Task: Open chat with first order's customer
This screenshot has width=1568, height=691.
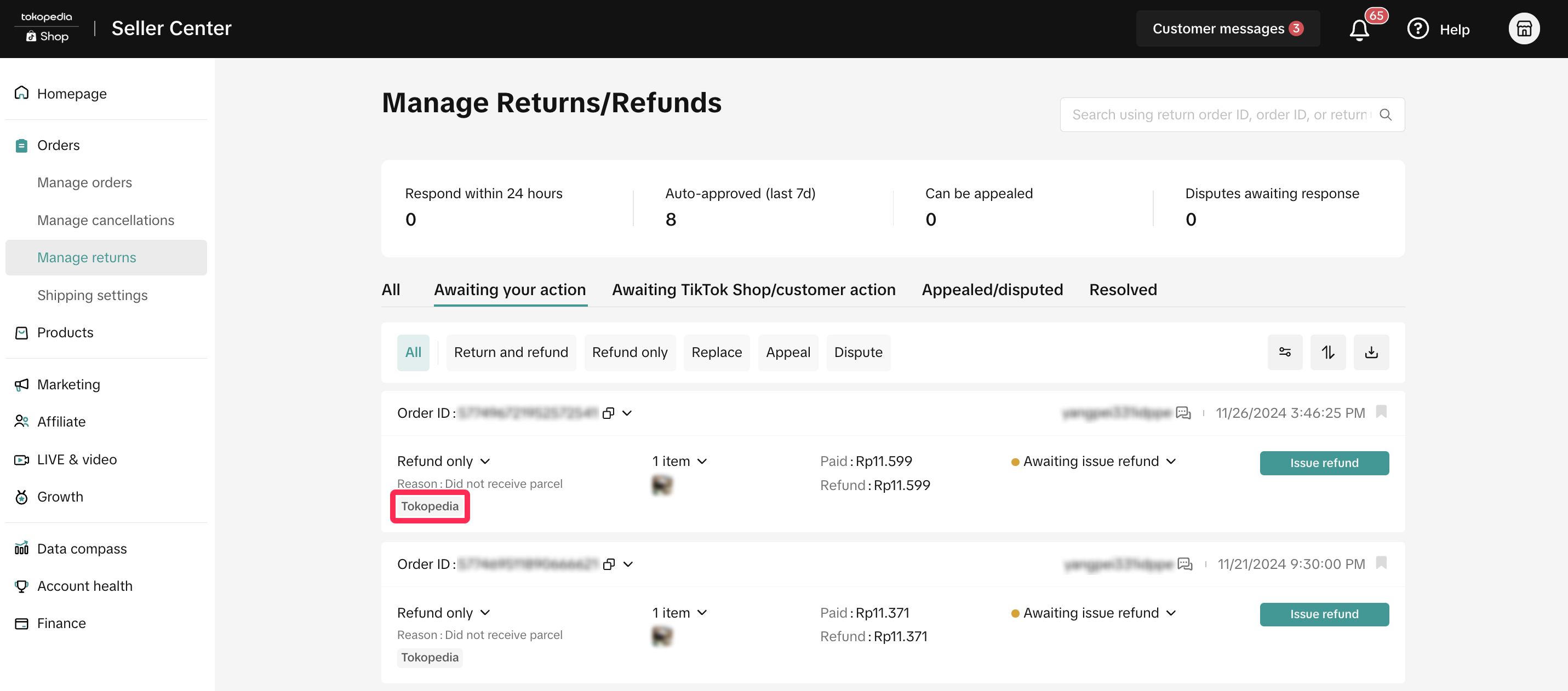Action: pyautogui.click(x=1183, y=413)
